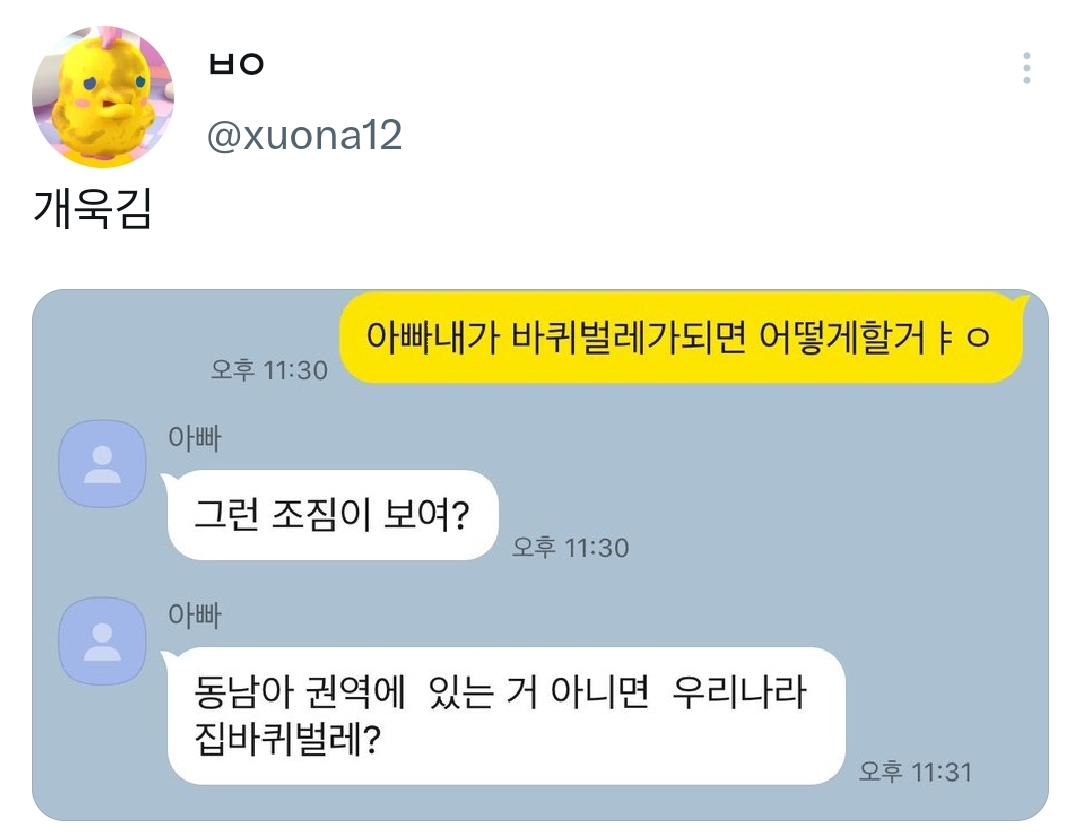Click the second 아빠 sender name
1080x840 pixels.
click(194, 615)
